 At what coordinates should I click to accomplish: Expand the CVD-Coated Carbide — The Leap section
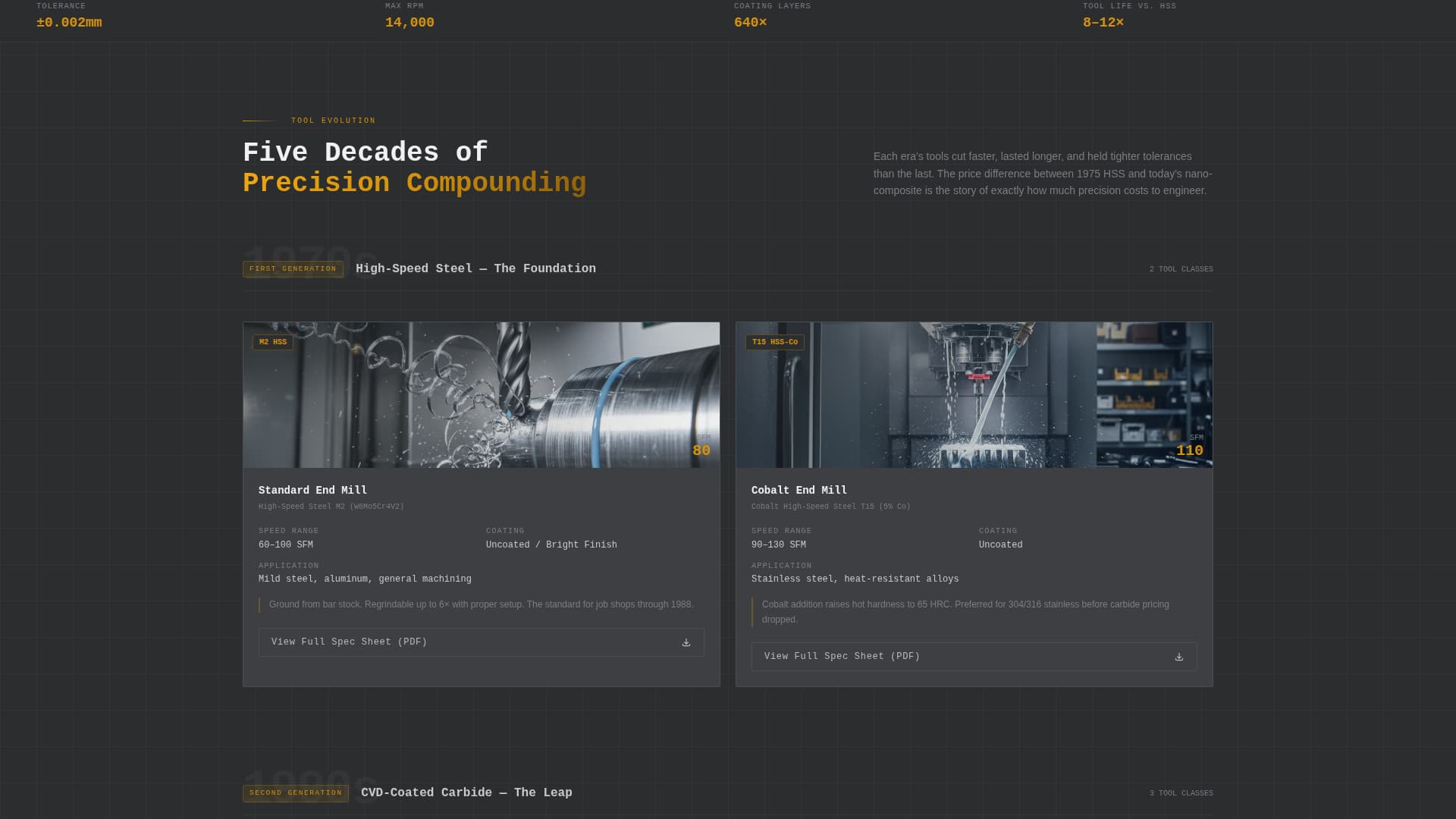[x=466, y=792]
